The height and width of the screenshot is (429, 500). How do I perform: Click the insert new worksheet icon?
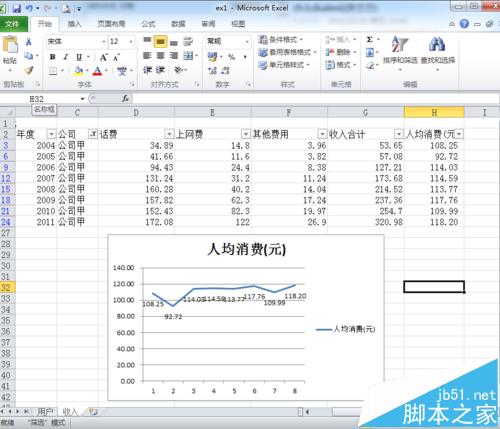click(x=93, y=412)
